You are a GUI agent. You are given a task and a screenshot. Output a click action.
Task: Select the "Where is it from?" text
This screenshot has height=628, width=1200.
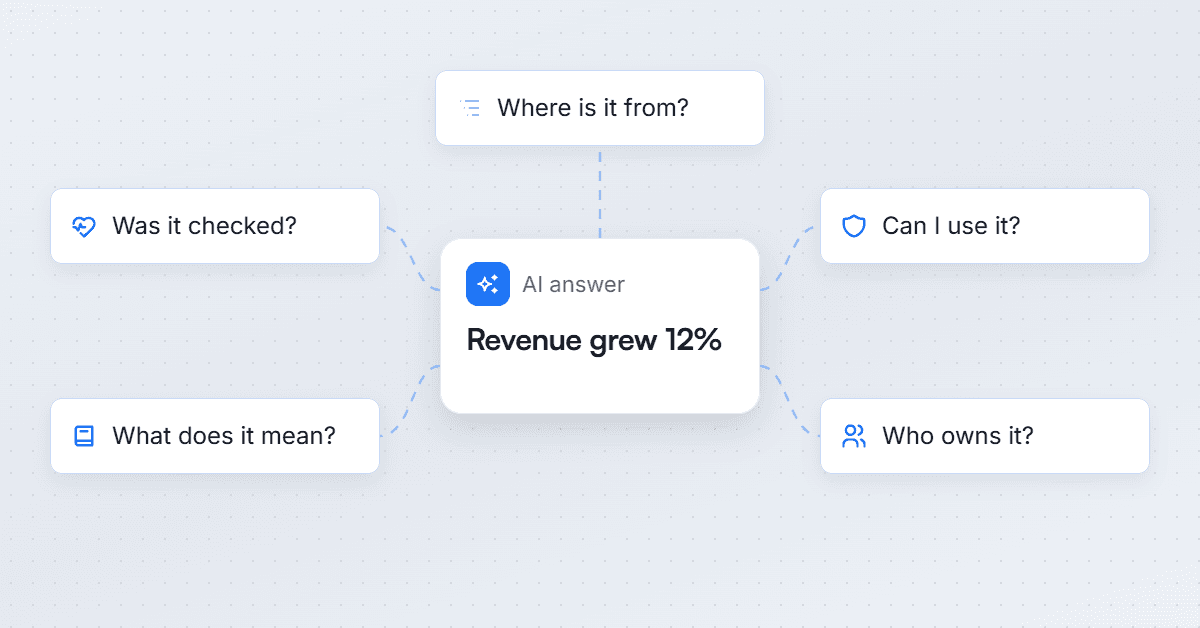(x=593, y=107)
